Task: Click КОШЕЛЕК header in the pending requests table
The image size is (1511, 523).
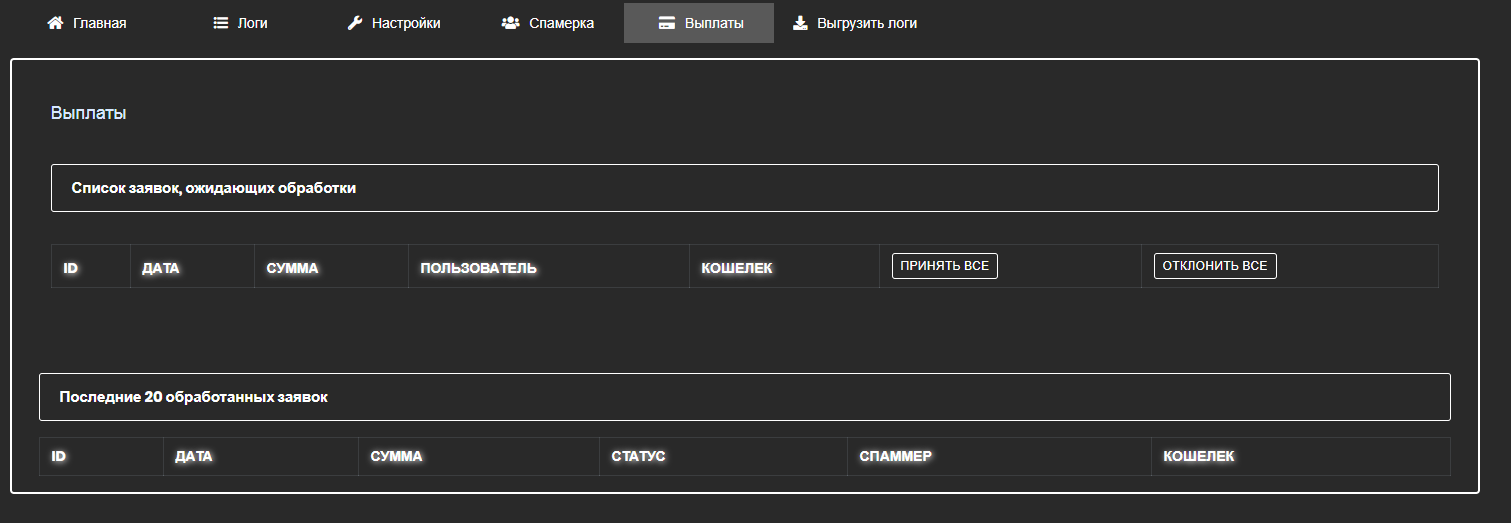Action: [737, 268]
